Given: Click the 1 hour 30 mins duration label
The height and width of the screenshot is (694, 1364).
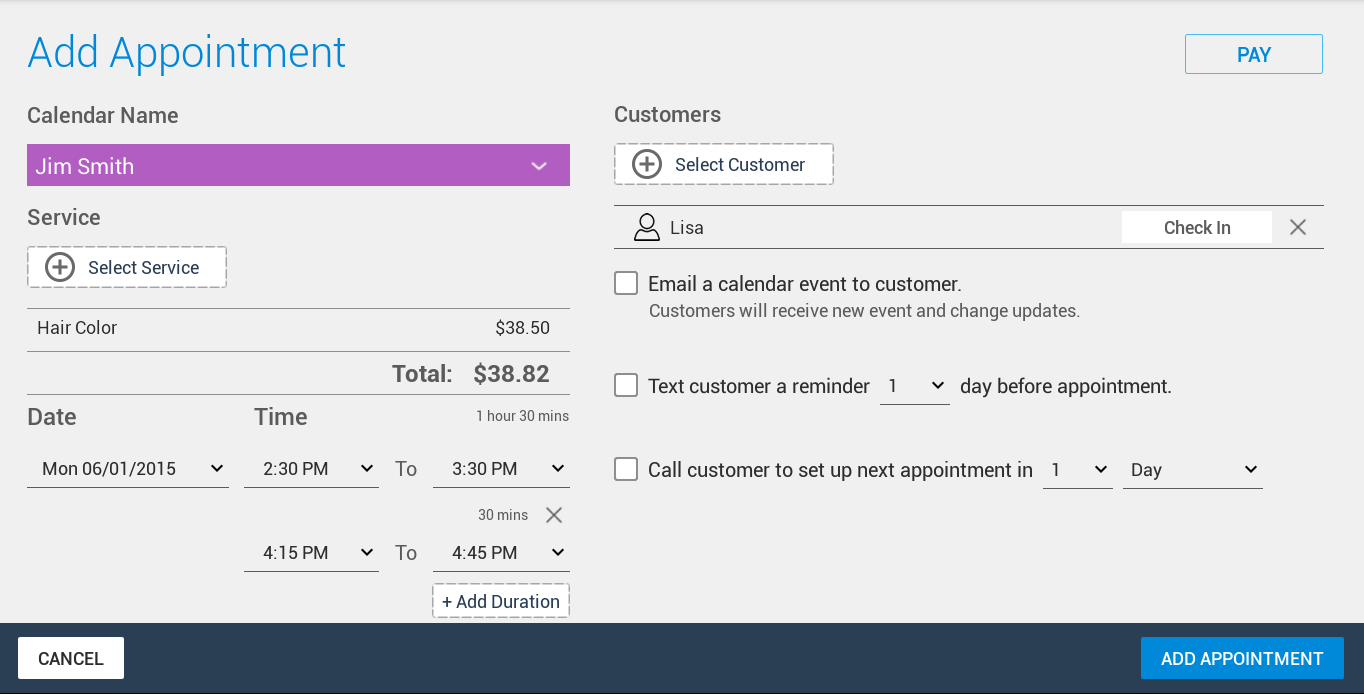Looking at the screenshot, I should (x=522, y=416).
